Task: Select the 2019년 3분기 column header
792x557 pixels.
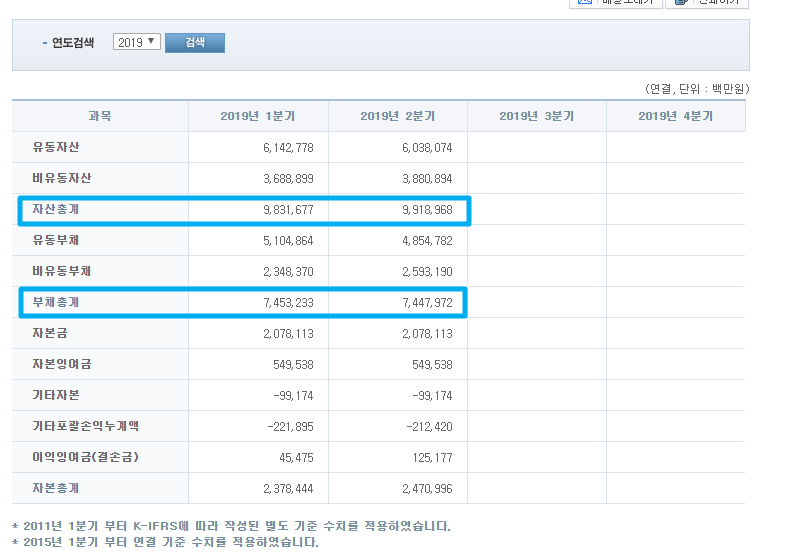Action: click(x=537, y=116)
